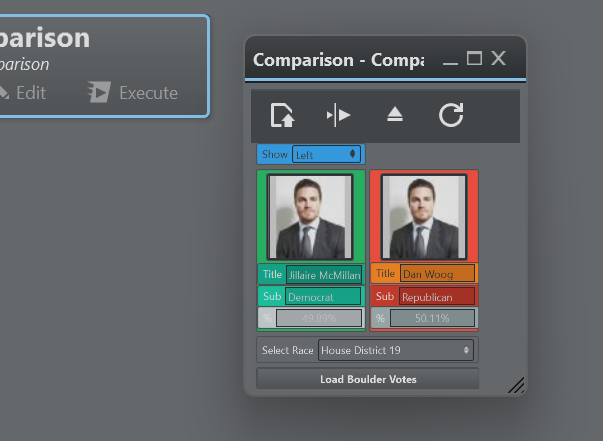Click the 50.11% percentage field
This screenshot has height=441, width=603.
432,318
